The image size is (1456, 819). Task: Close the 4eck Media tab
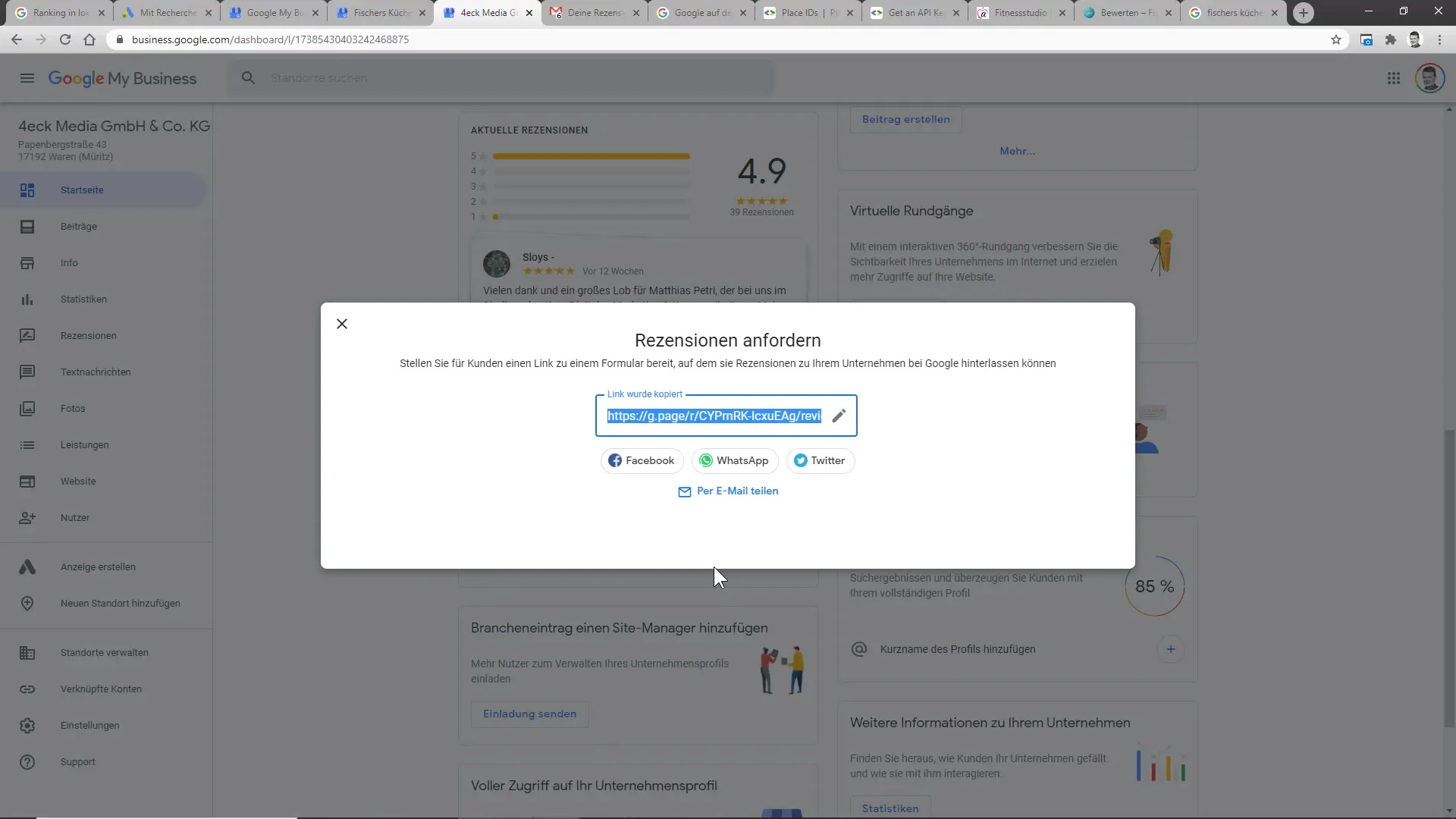[x=529, y=13]
